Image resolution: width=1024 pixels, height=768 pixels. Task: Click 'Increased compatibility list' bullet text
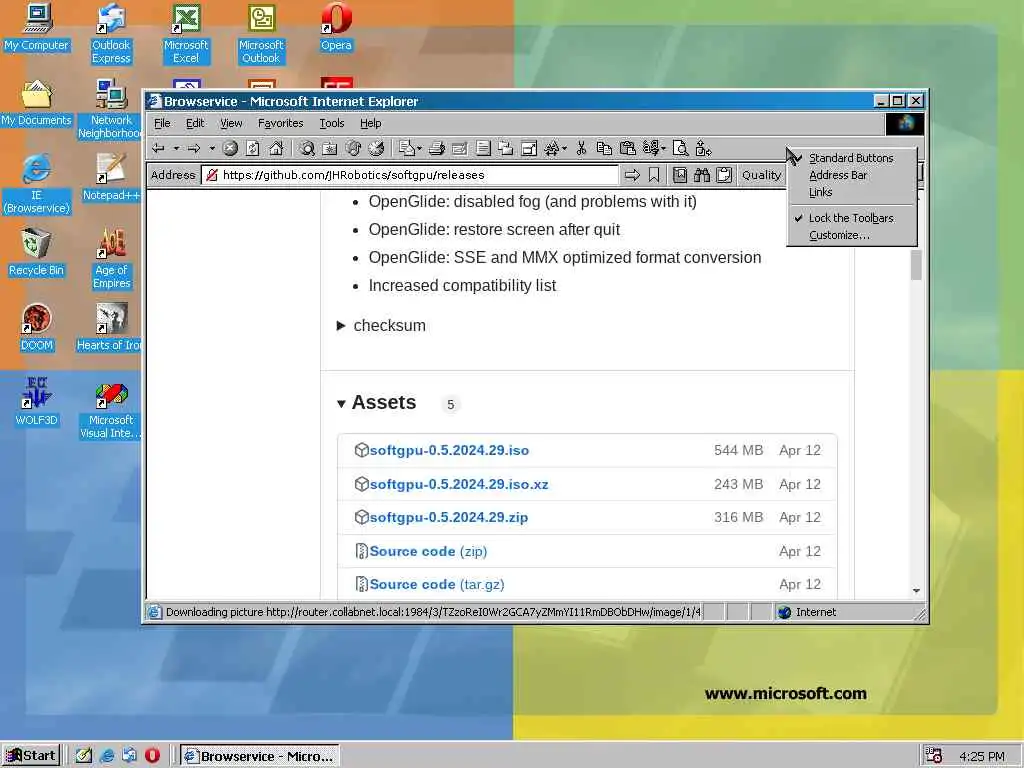point(462,285)
